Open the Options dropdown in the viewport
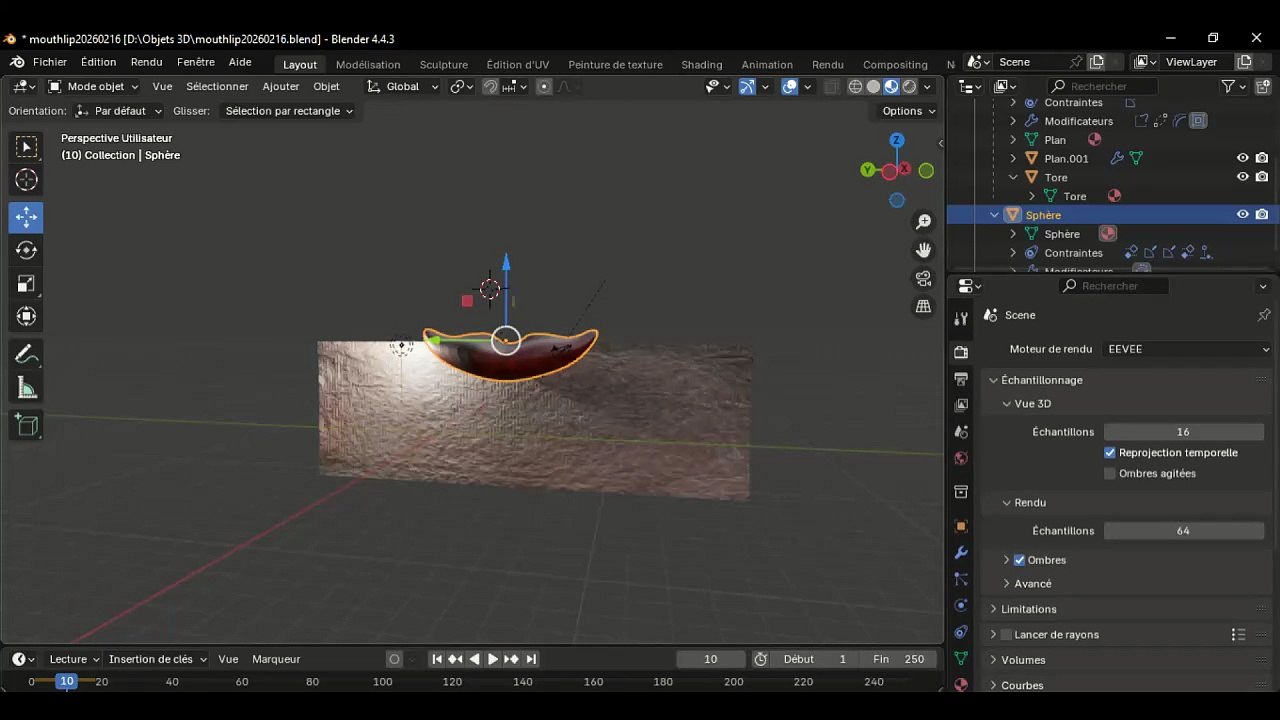The height and width of the screenshot is (720, 1280). pyautogui.click(x=908, y=111)
